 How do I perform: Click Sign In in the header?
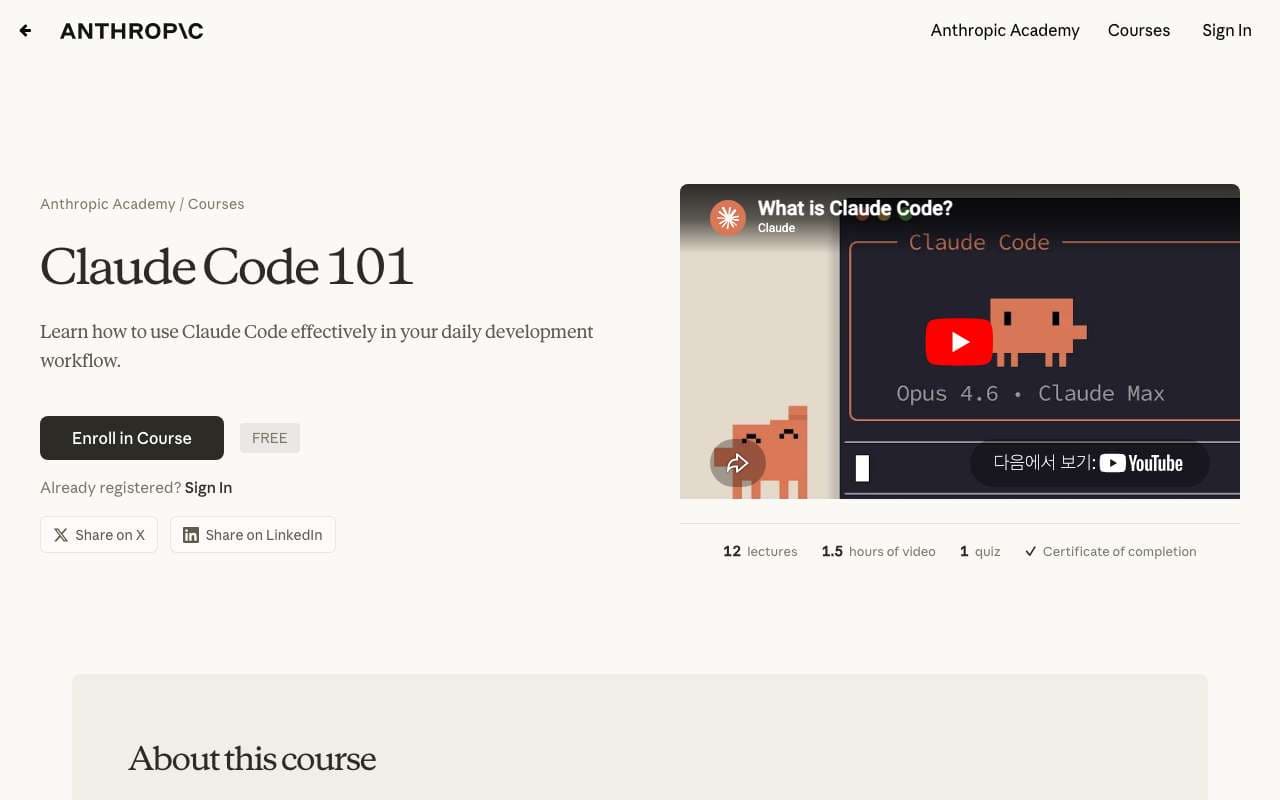point(1227,30)
